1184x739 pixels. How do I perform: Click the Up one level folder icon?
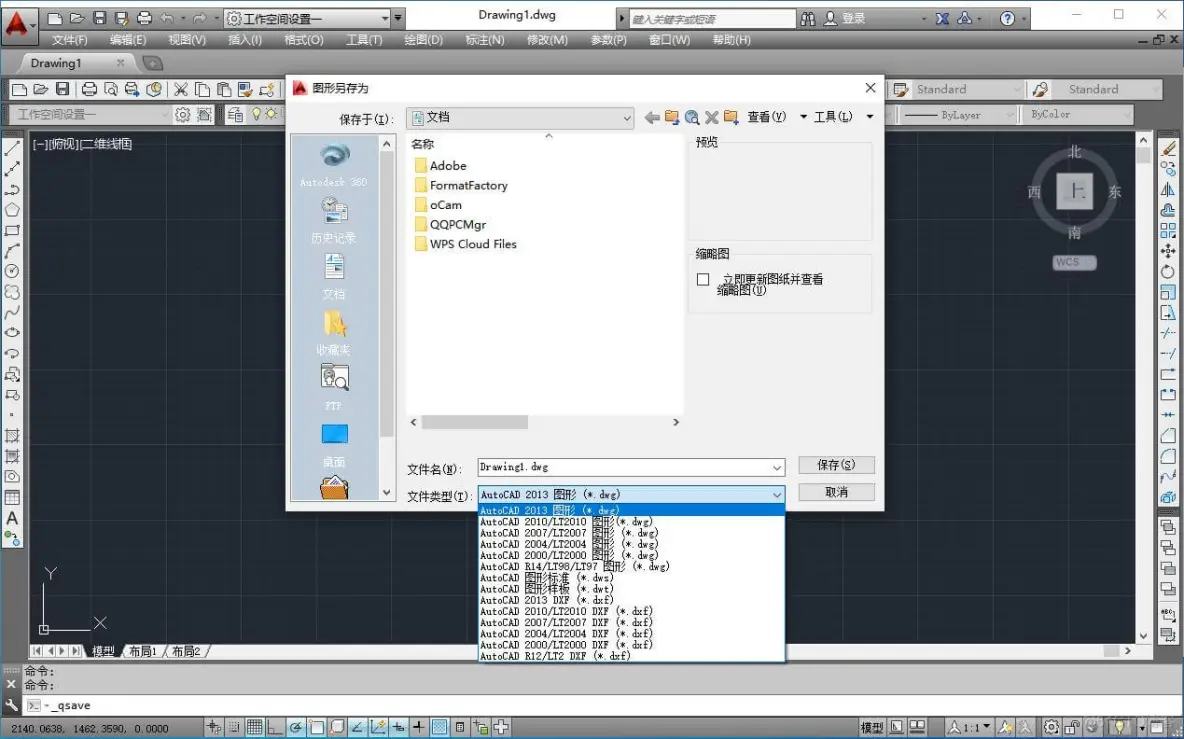click(x=671, y=117)
